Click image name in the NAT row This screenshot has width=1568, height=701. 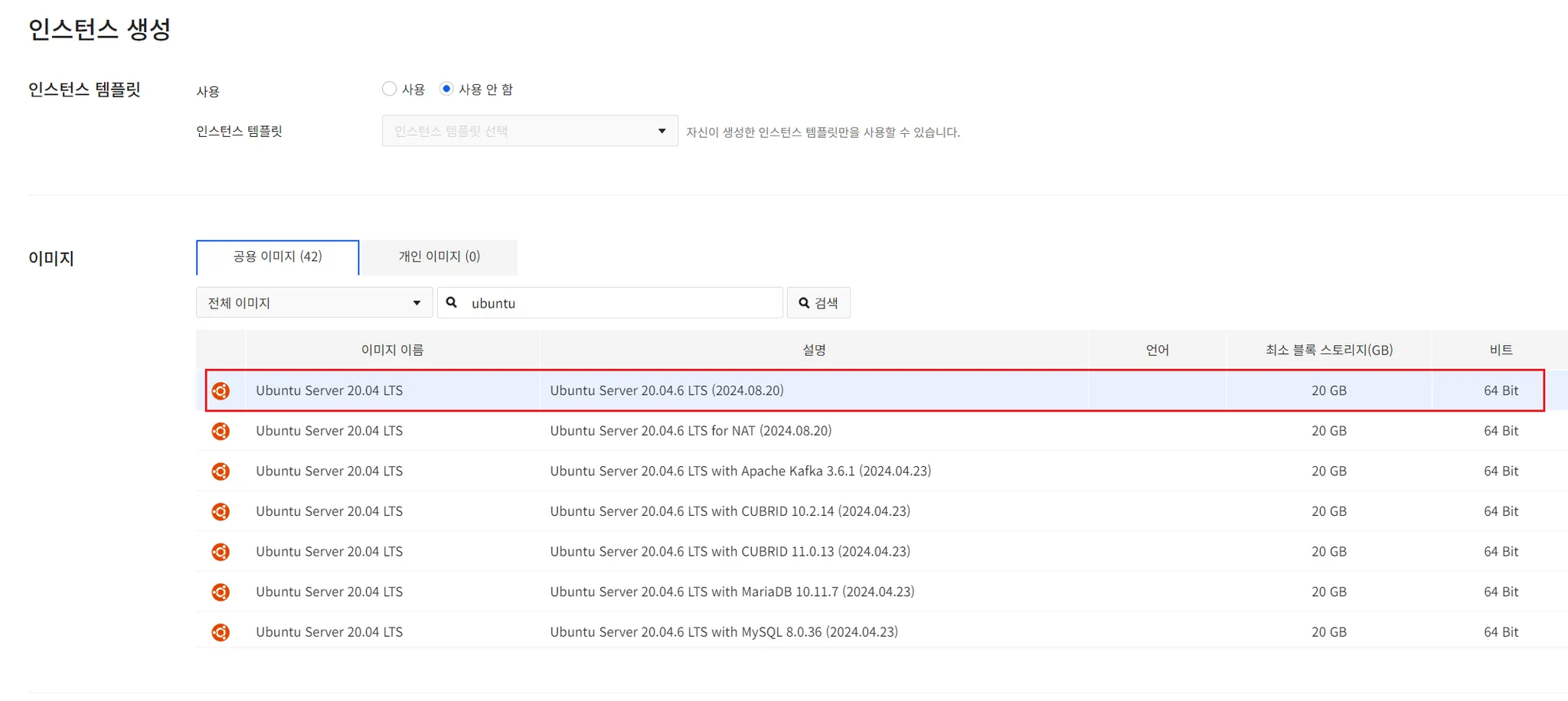pyautogui.click(x=329, y=431)
